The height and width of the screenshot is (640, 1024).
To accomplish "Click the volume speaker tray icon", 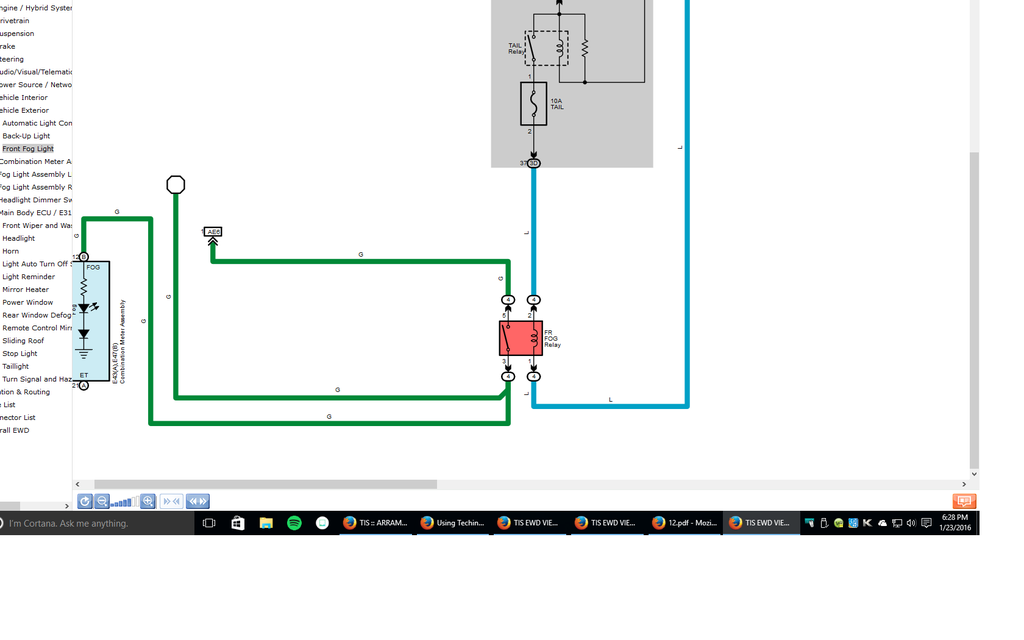I will click(x=911, y=523).
